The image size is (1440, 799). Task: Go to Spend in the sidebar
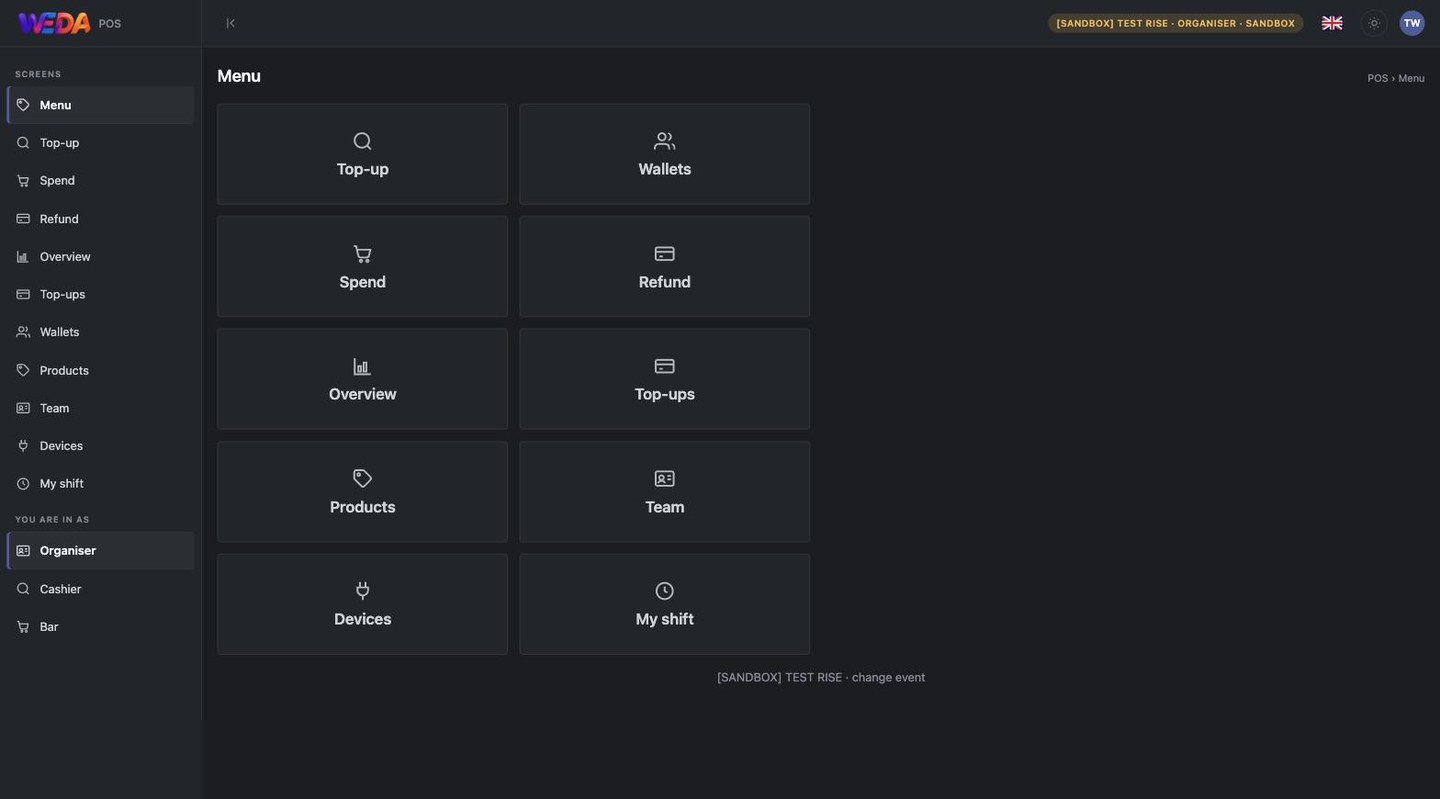(x=101, y=181)
